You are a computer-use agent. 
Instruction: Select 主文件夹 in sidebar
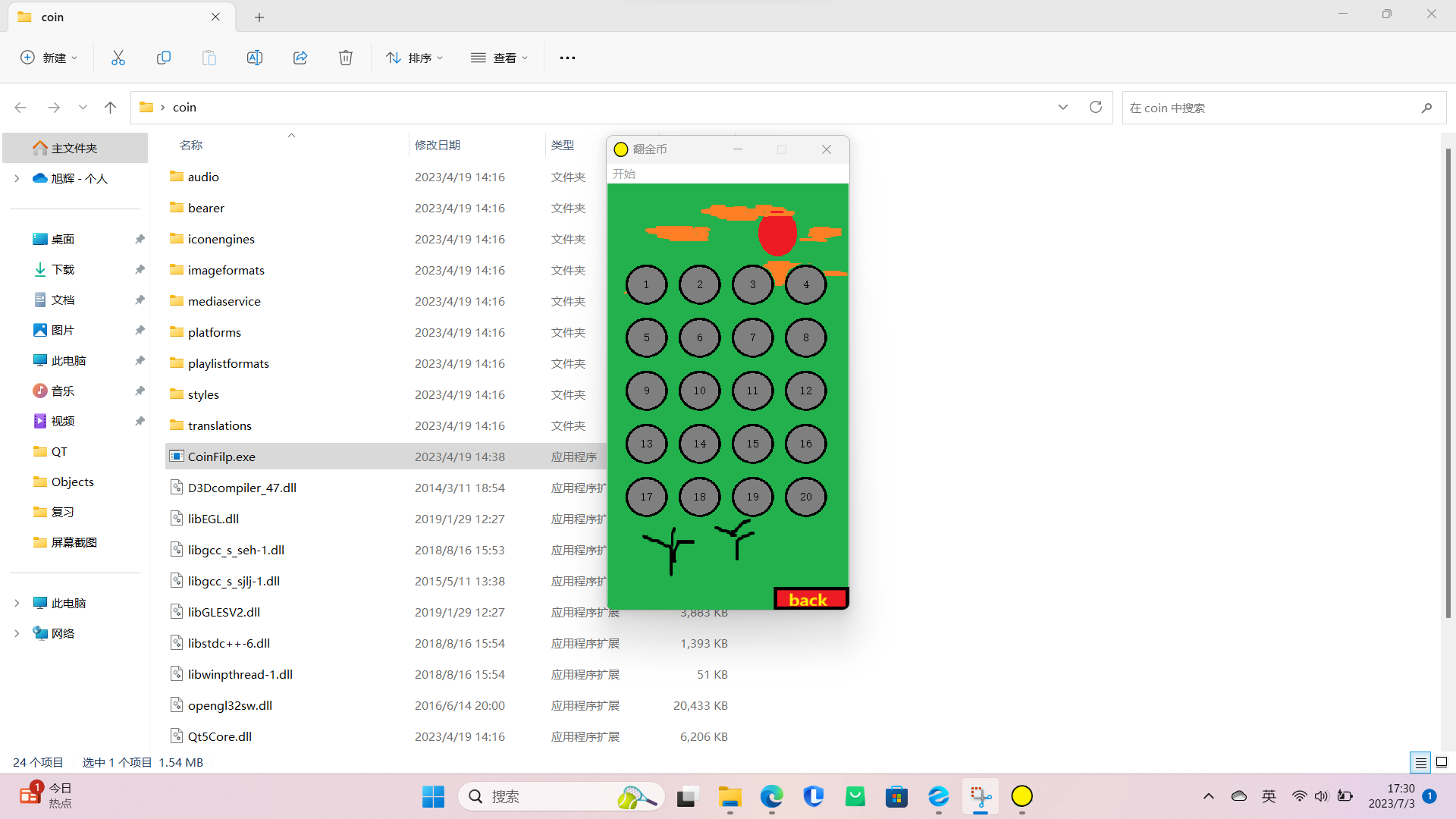(x=75, y=148)
